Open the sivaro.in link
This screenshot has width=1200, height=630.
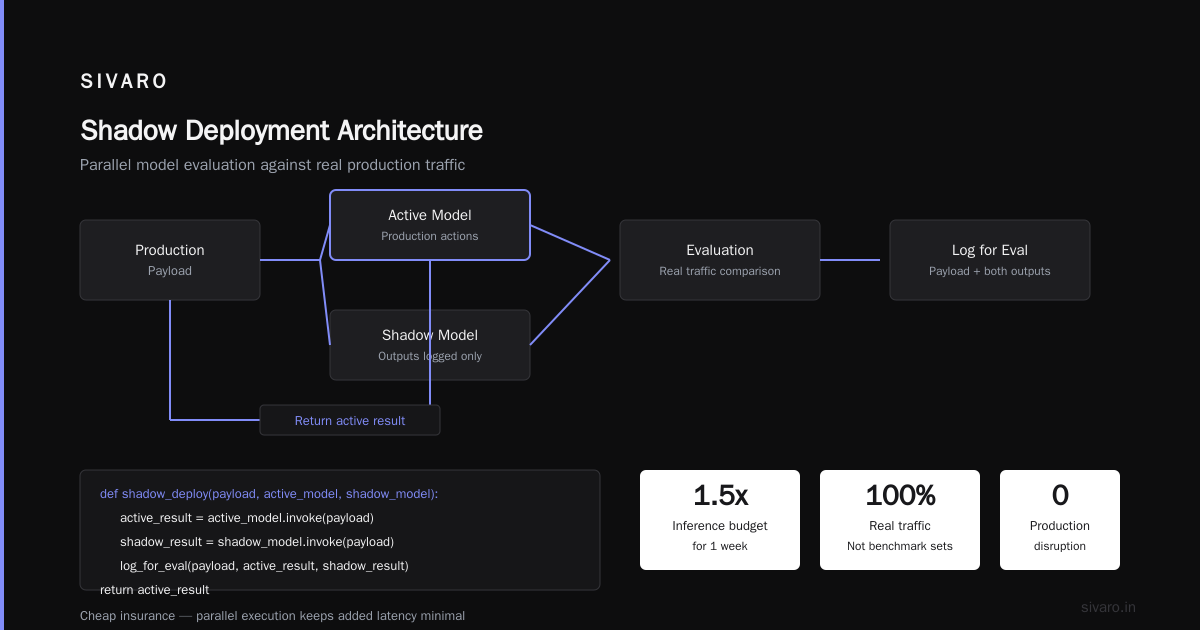(x=1109, y=607)
